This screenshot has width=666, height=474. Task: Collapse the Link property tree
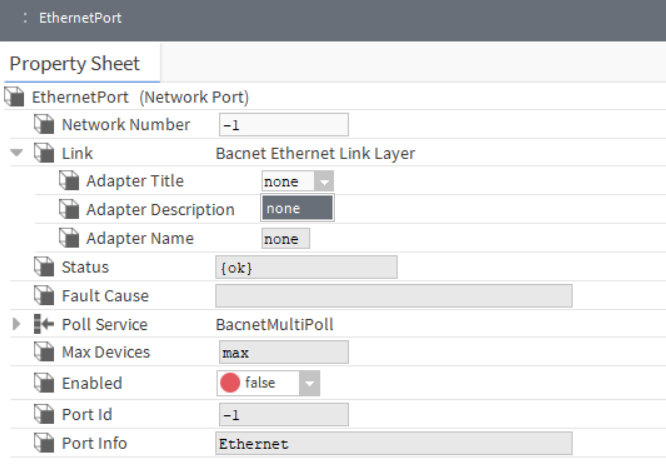tap(16, 154)
